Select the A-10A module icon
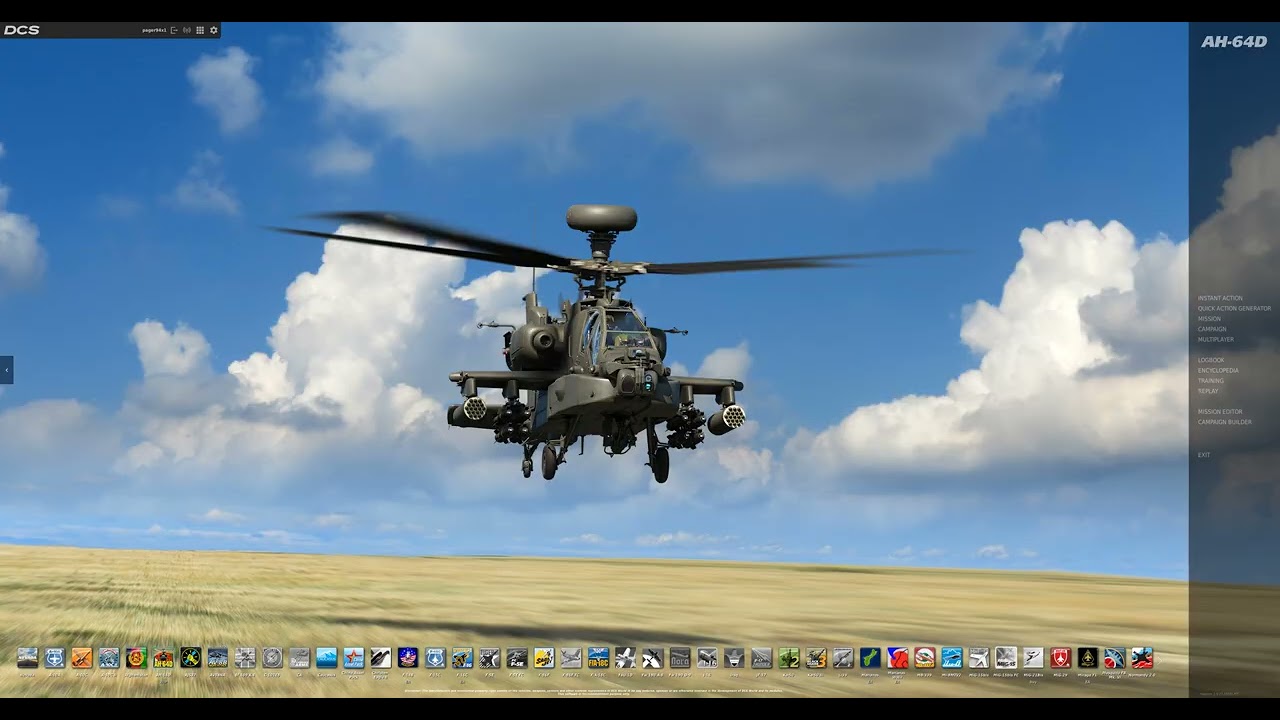The height and width of the screenshot is (720, 1280). point(54,657)
